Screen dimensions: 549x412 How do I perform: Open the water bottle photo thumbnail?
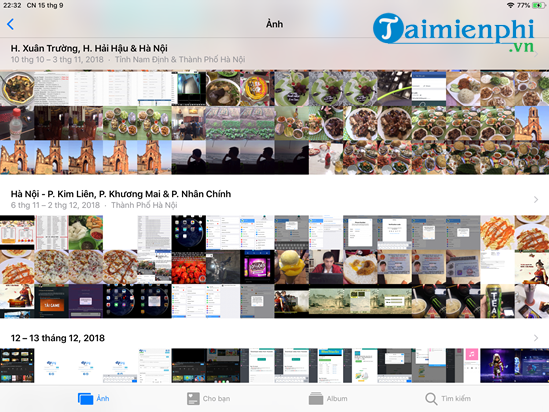pyautogui.click(x=17, y=123)
